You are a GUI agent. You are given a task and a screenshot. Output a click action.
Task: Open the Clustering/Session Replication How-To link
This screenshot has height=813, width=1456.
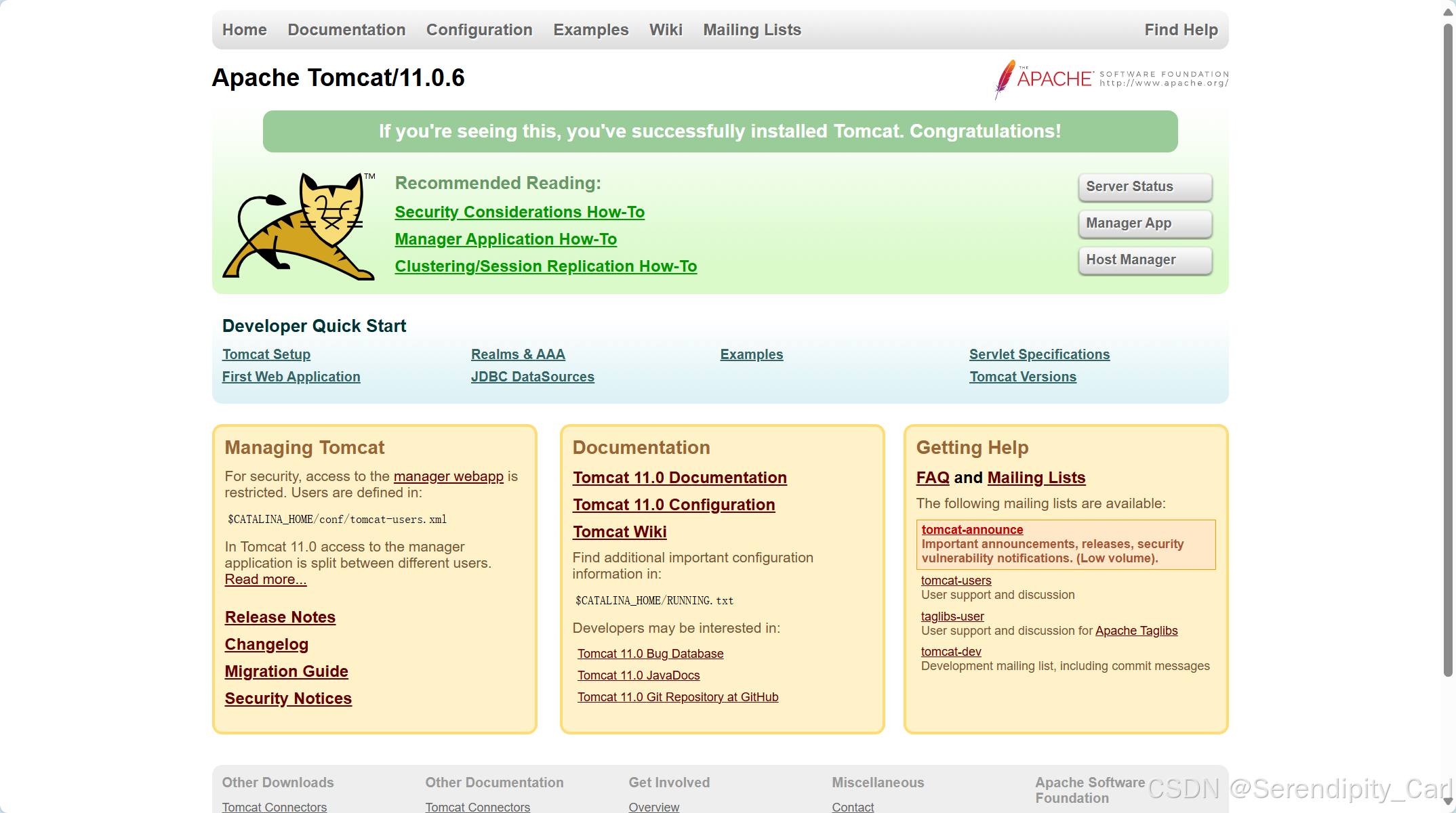coord(546,266)
